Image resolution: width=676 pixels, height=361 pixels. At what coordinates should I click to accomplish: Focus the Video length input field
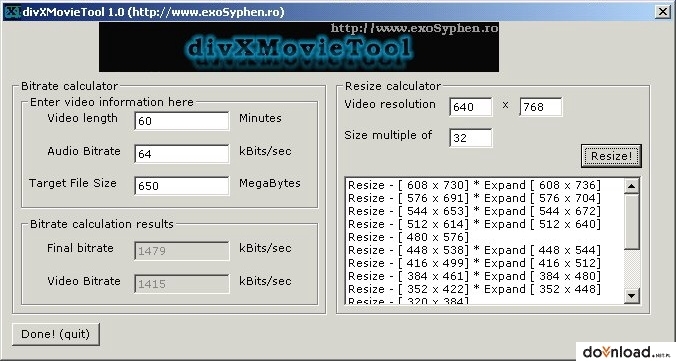coord(182,121)
